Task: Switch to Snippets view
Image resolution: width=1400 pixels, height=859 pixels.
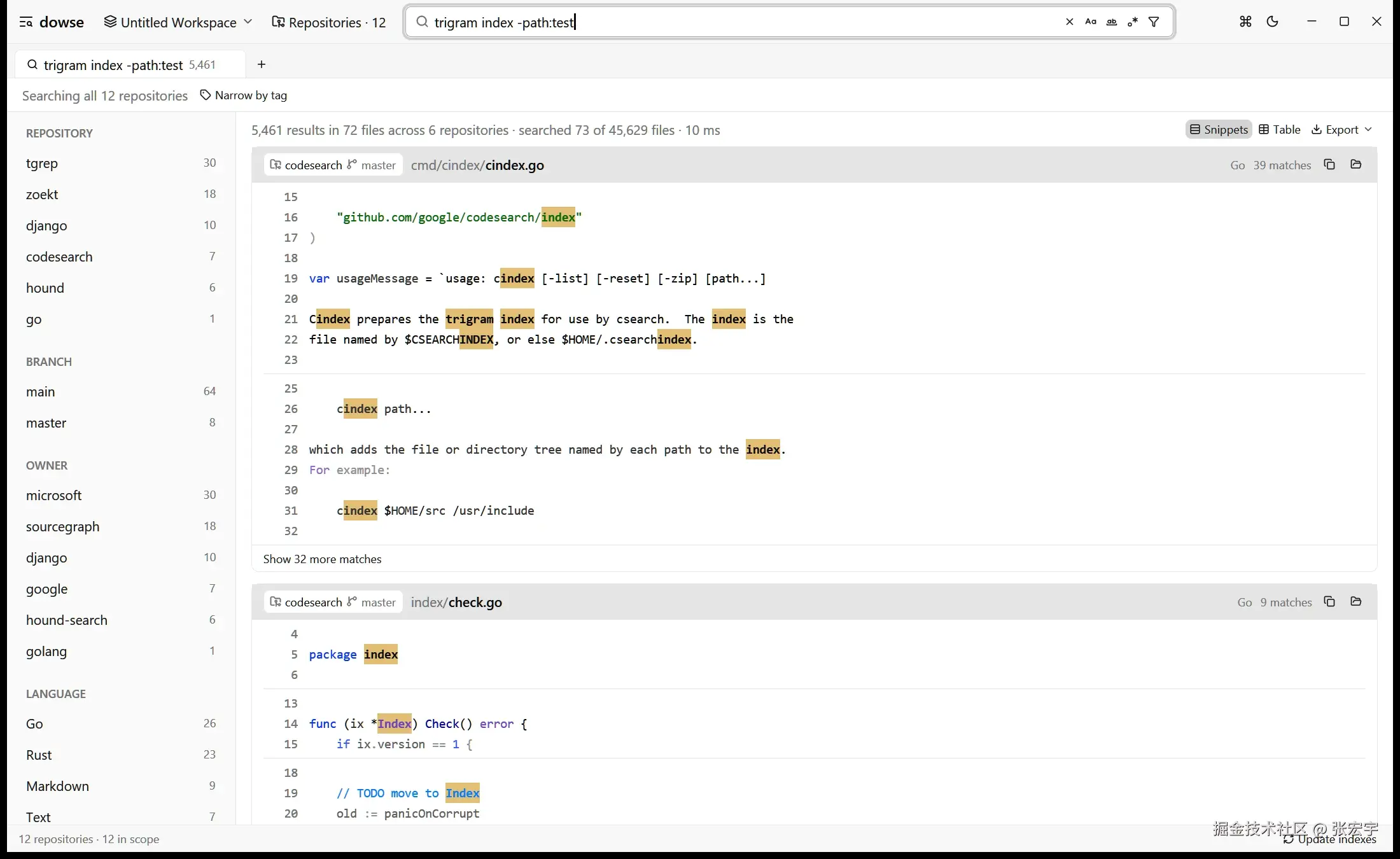Action: [x=1219, y=130]
